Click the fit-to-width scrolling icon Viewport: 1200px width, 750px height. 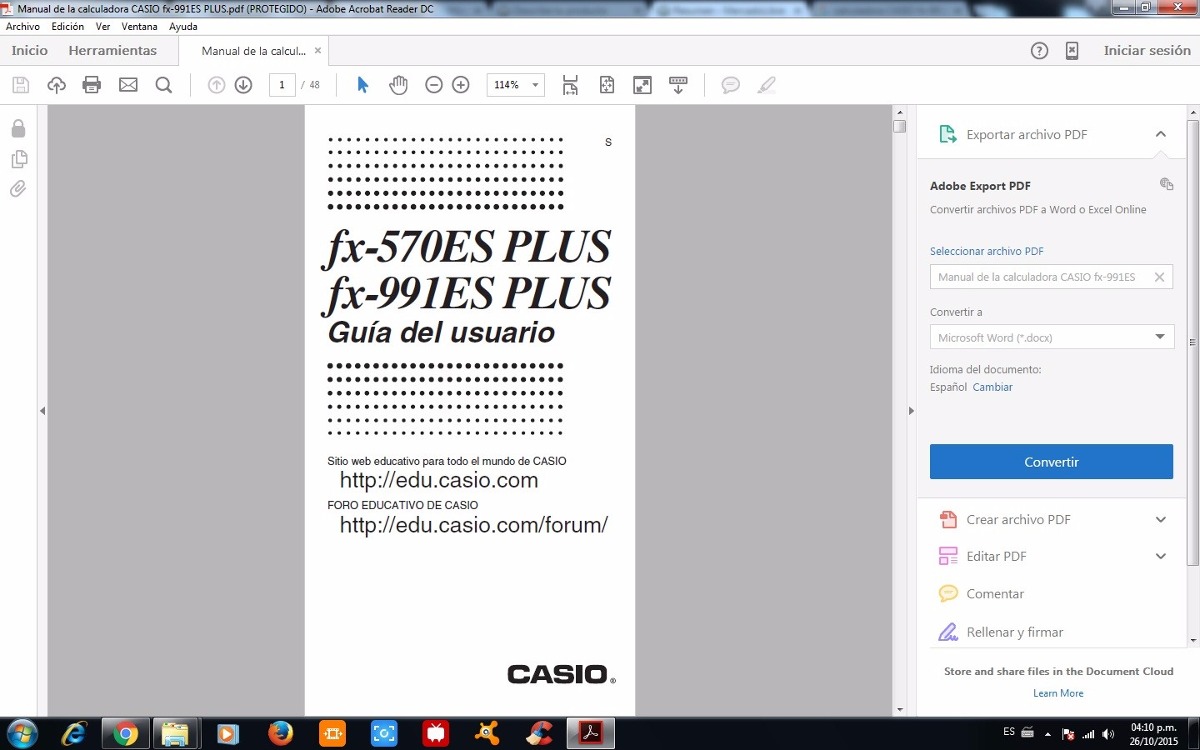coord(570,85)
